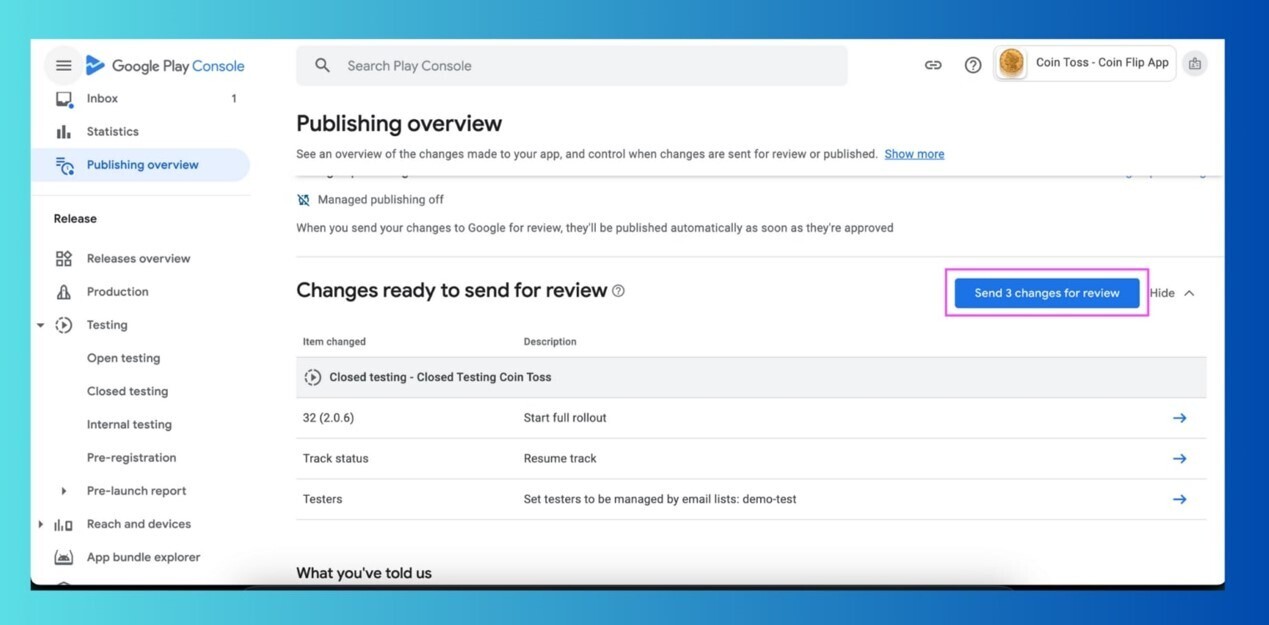This screenshot has width=1269, height=625.
Task: Click the search magnifier icon
Action: tap(322, 66)
